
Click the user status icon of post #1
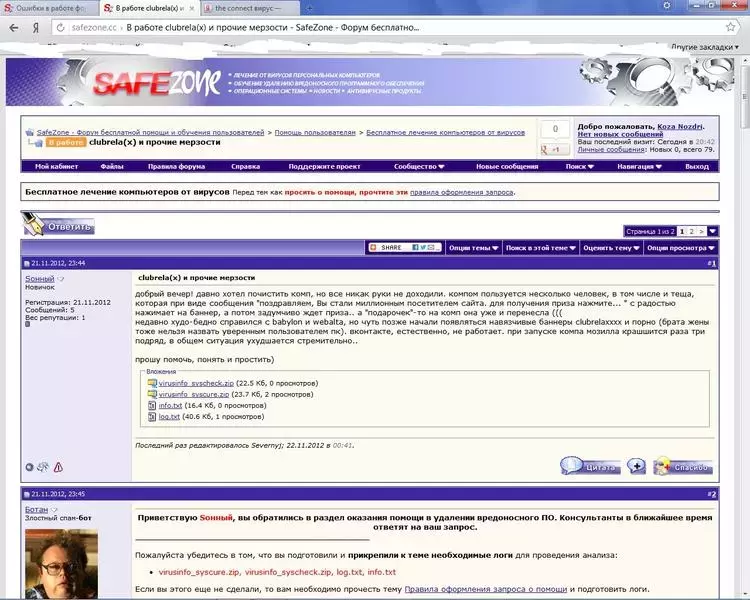(29, 467)
